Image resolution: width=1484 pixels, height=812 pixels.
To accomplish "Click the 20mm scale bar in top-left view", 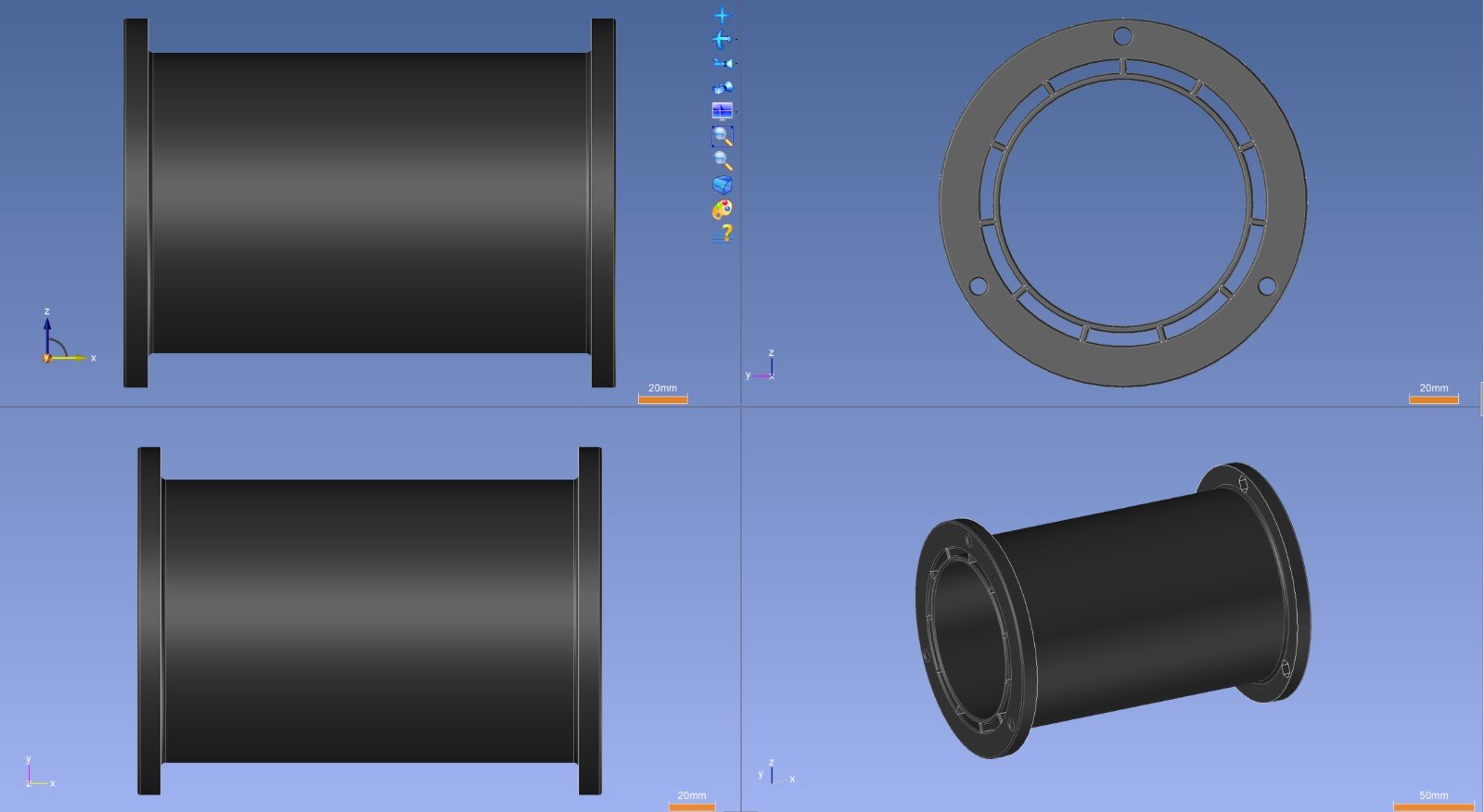I will 662,400.
